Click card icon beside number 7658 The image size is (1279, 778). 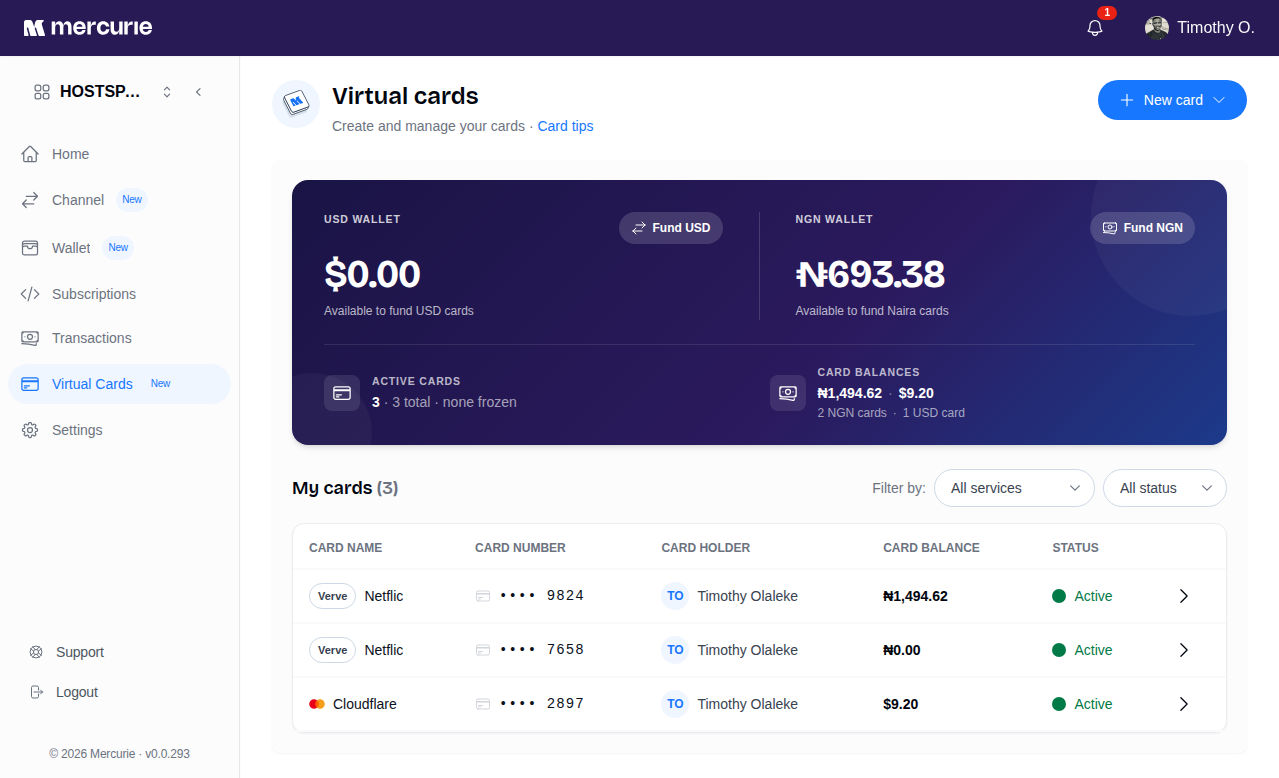click(483, 650)
